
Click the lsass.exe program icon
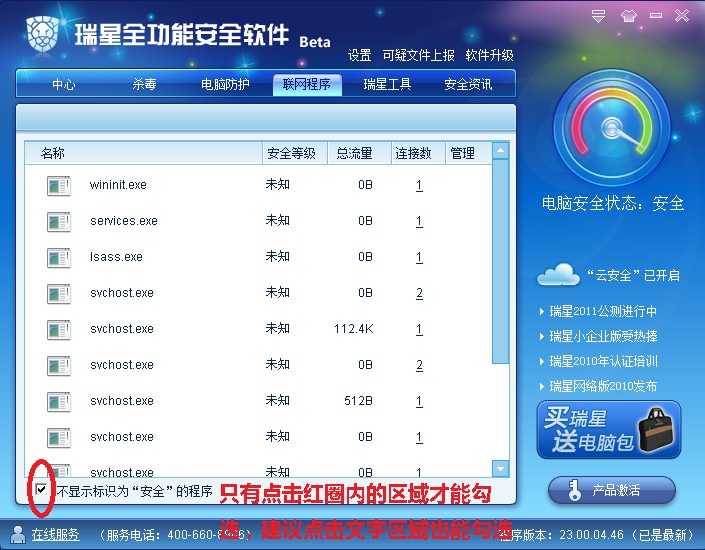(58, 257)
